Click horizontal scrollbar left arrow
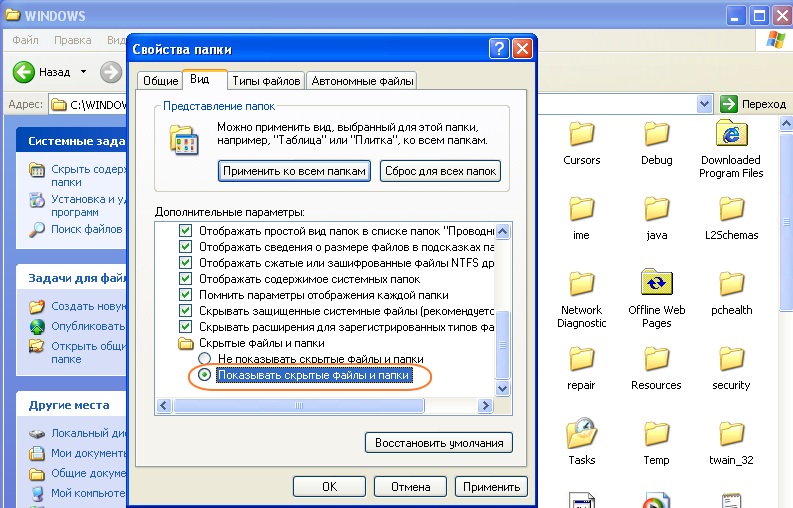The width and height of the screenshot is (793, 508). pyautogui.click(x=164, y=405)
